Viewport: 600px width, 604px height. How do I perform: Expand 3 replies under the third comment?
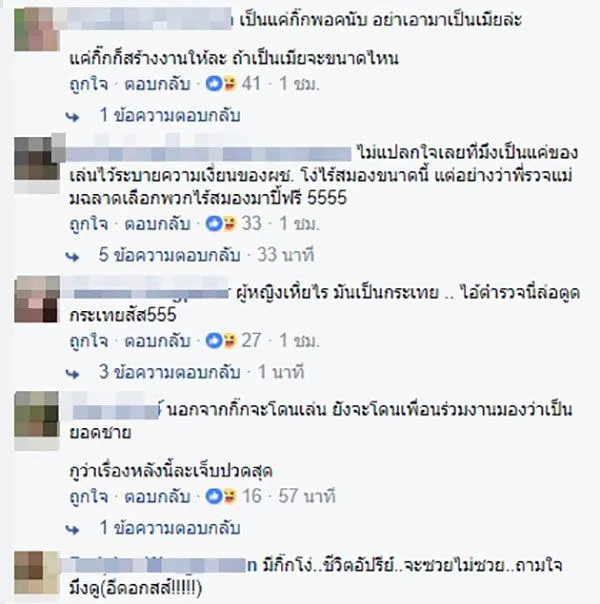(x=169, y=372)
